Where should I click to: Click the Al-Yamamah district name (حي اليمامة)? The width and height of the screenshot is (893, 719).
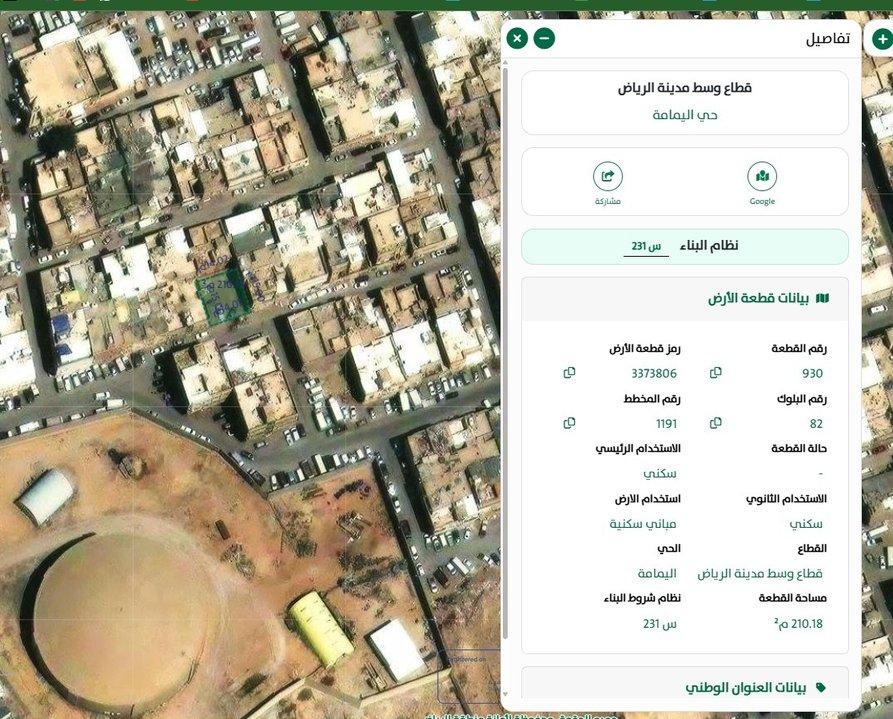pyautogui.click(x=685, y=115)
